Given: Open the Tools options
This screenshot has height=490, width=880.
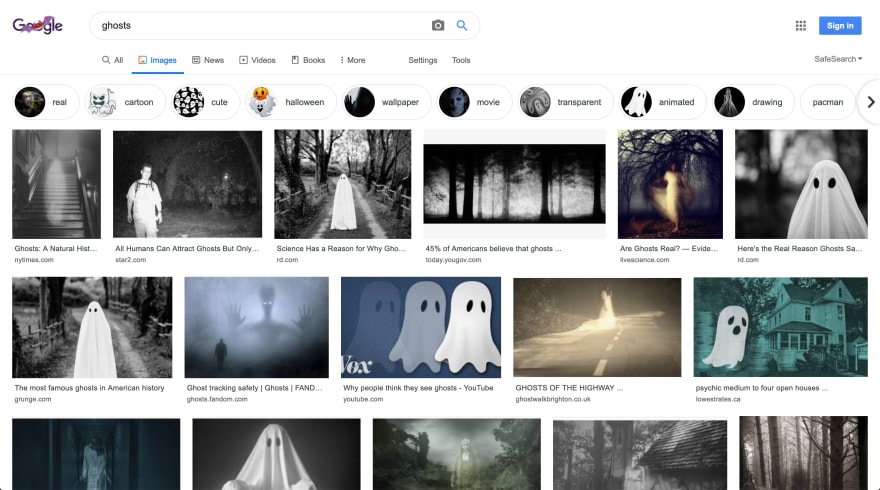Looking at the screenshot, I should click(x=461, y=60).
